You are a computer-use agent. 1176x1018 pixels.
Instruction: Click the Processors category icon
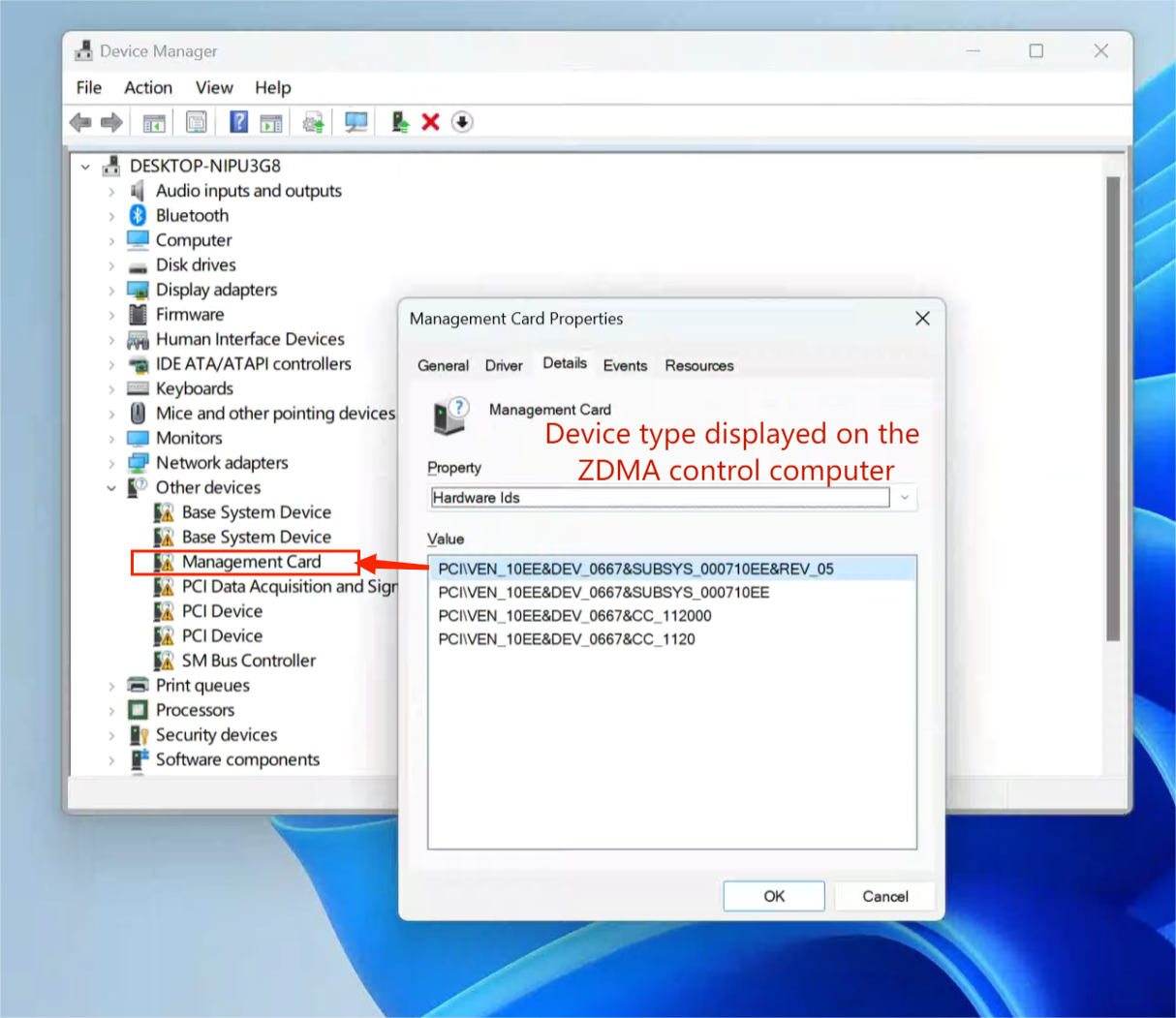pyautogui.click(x=138, y=710)
